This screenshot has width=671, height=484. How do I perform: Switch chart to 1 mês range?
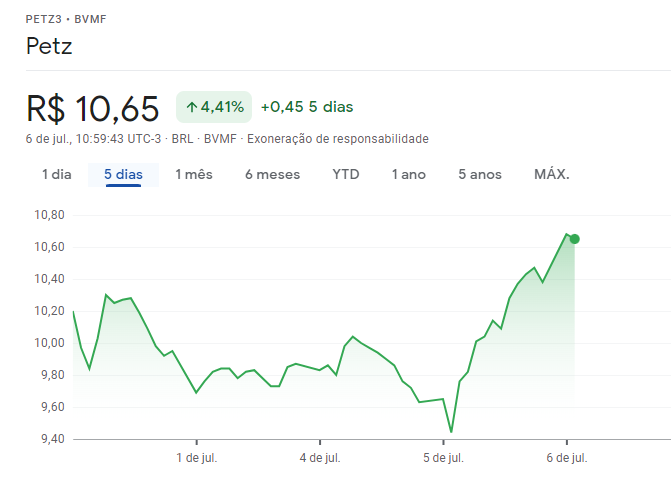tap(194, 174)
